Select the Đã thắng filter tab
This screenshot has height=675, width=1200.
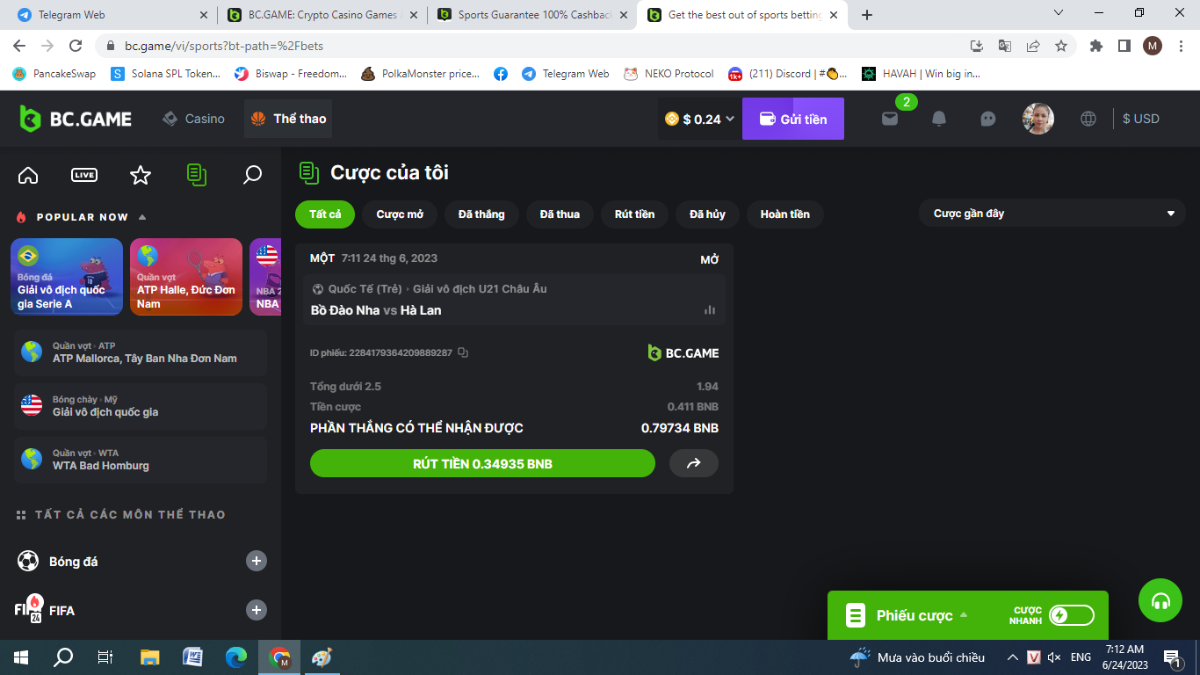coord(481,214)
